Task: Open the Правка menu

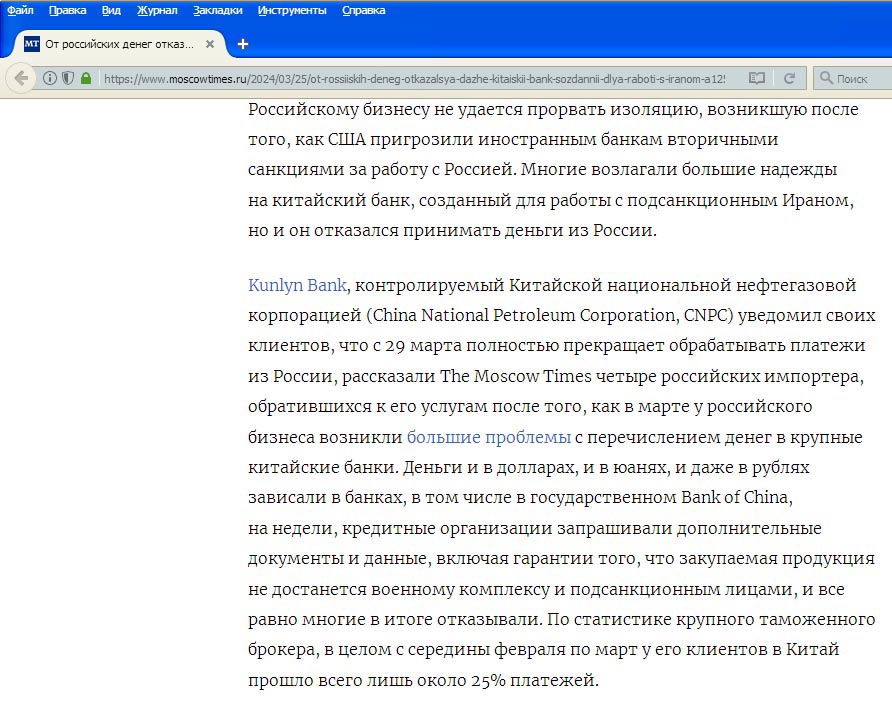Action: [x=67, y=10]
